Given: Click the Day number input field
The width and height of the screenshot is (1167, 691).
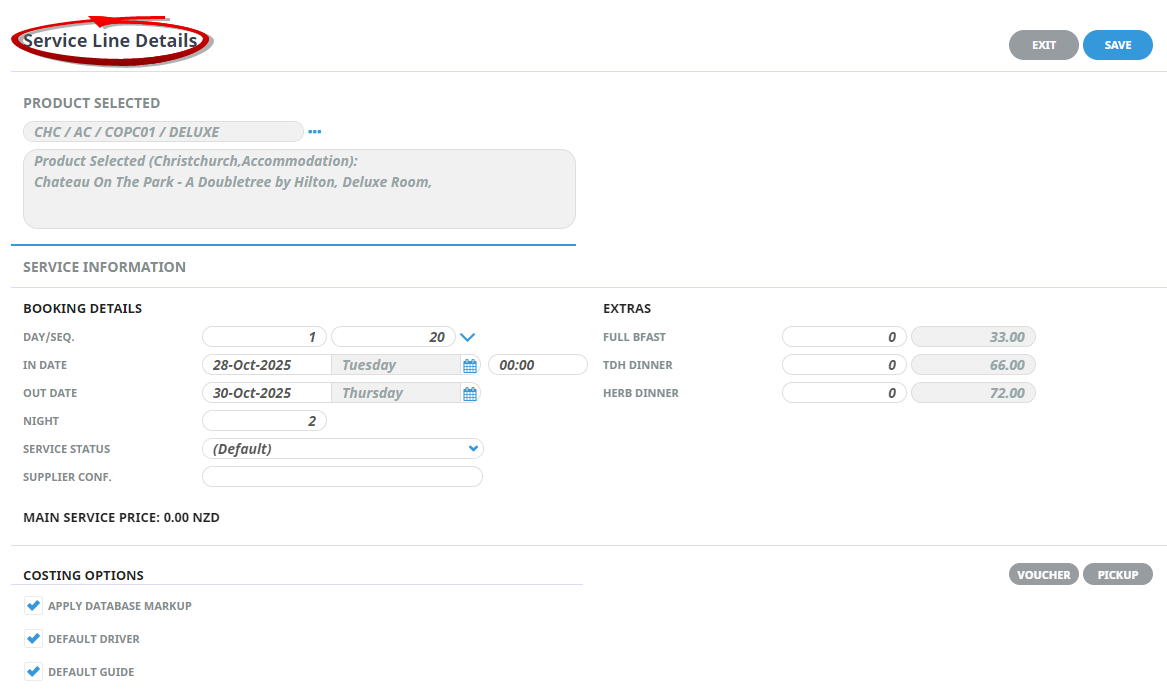Looking at the screenshot, I should tap(264, 337).
